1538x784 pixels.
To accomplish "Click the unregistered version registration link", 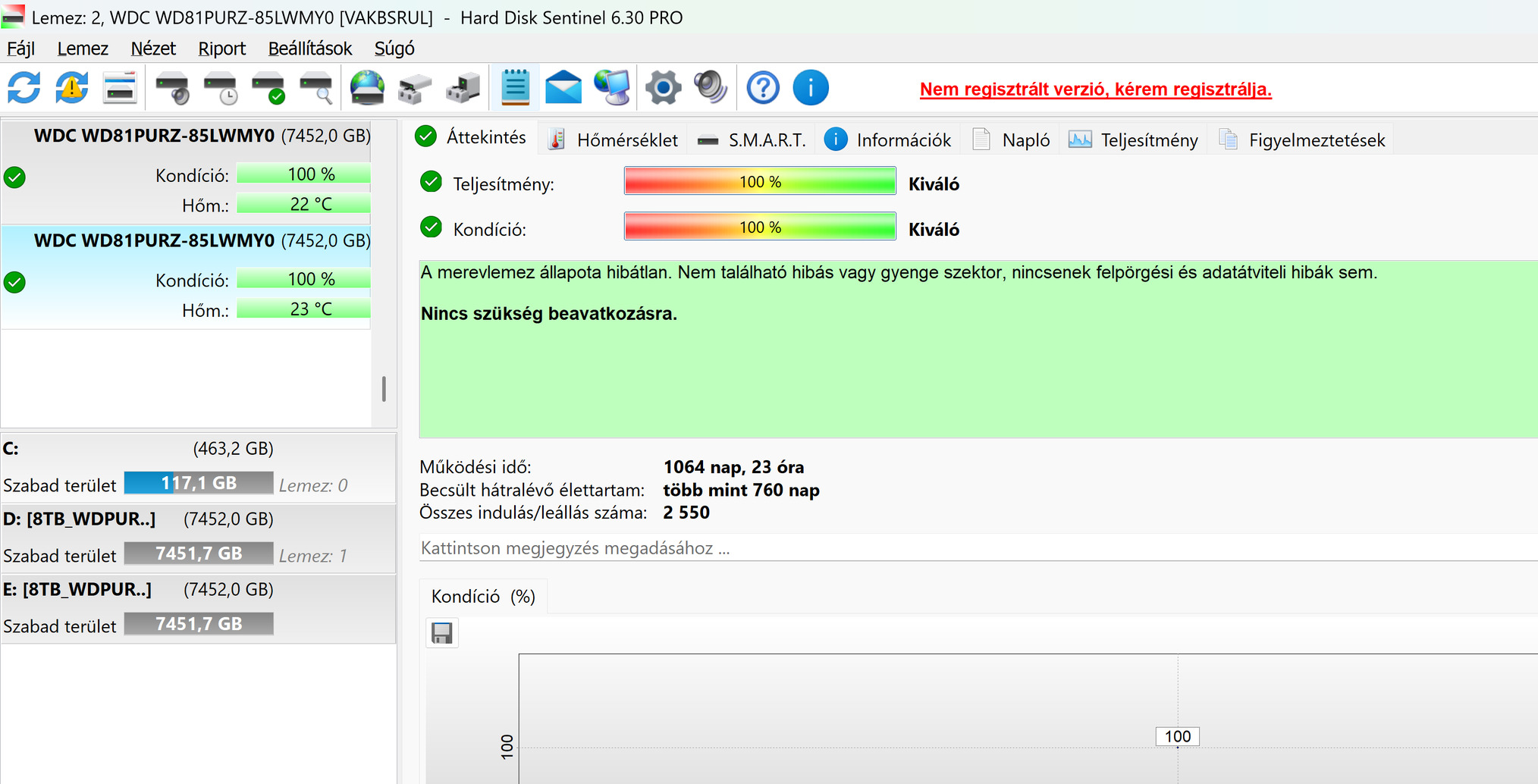I will tap(1096, 89).
